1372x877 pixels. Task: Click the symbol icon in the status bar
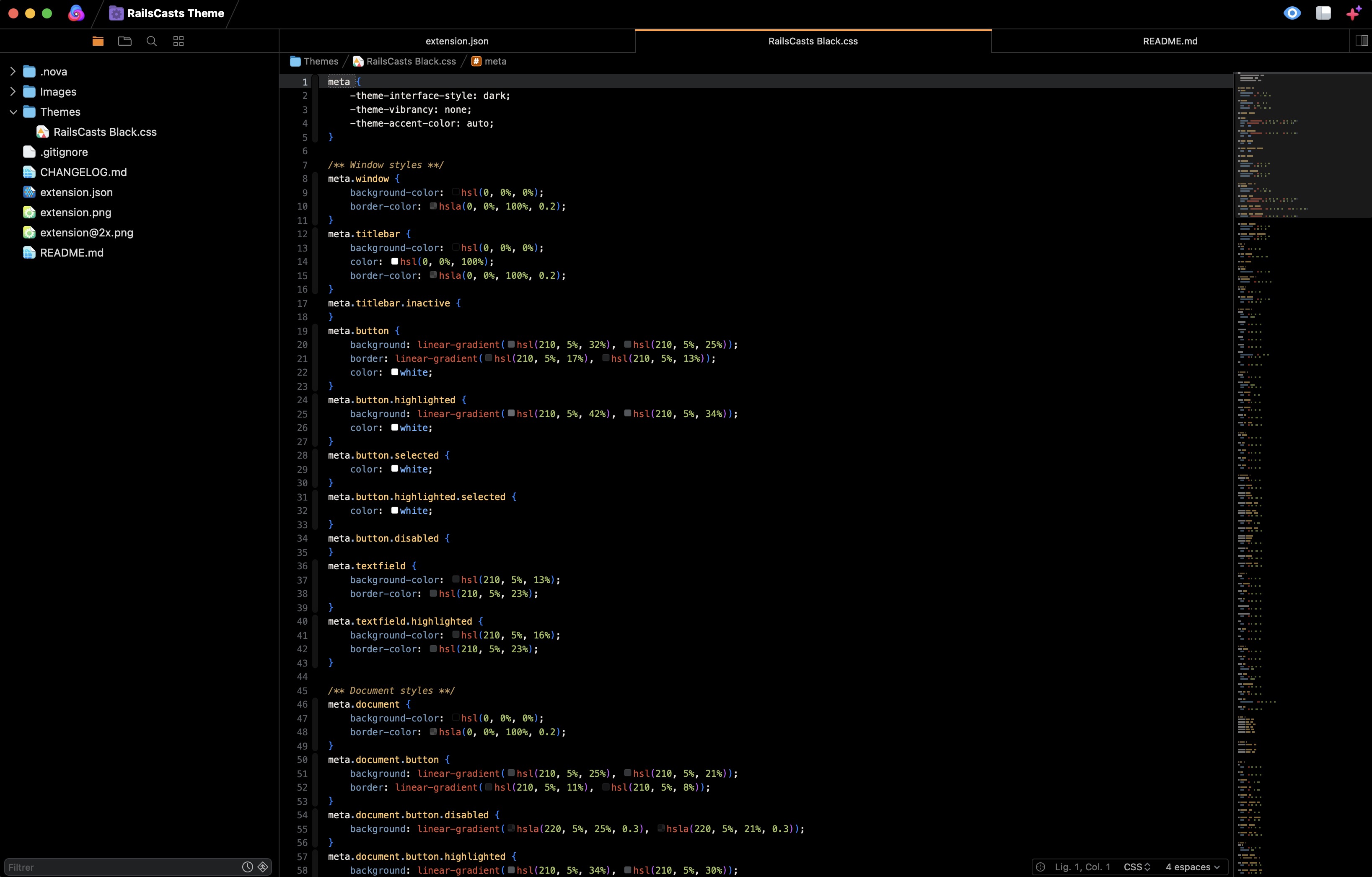pos(1041,867)
